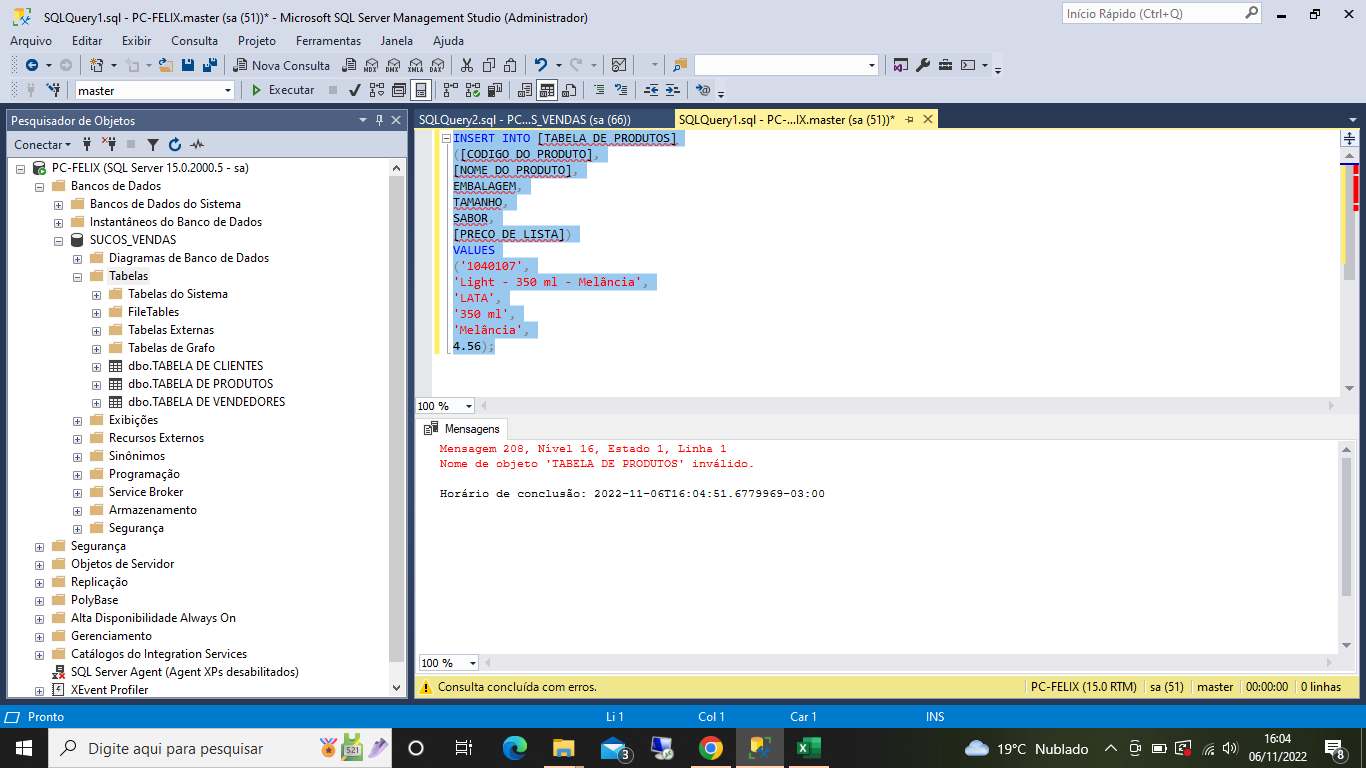Expand the dbo.TABELA DE CLIENTES node
This screenshot has height=768, width=1366.
click(x=96, y=366)
